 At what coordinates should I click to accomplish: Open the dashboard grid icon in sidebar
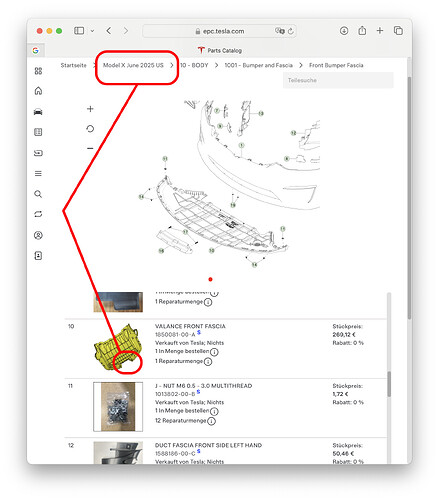pyautogui.click(x=38, y=71)
